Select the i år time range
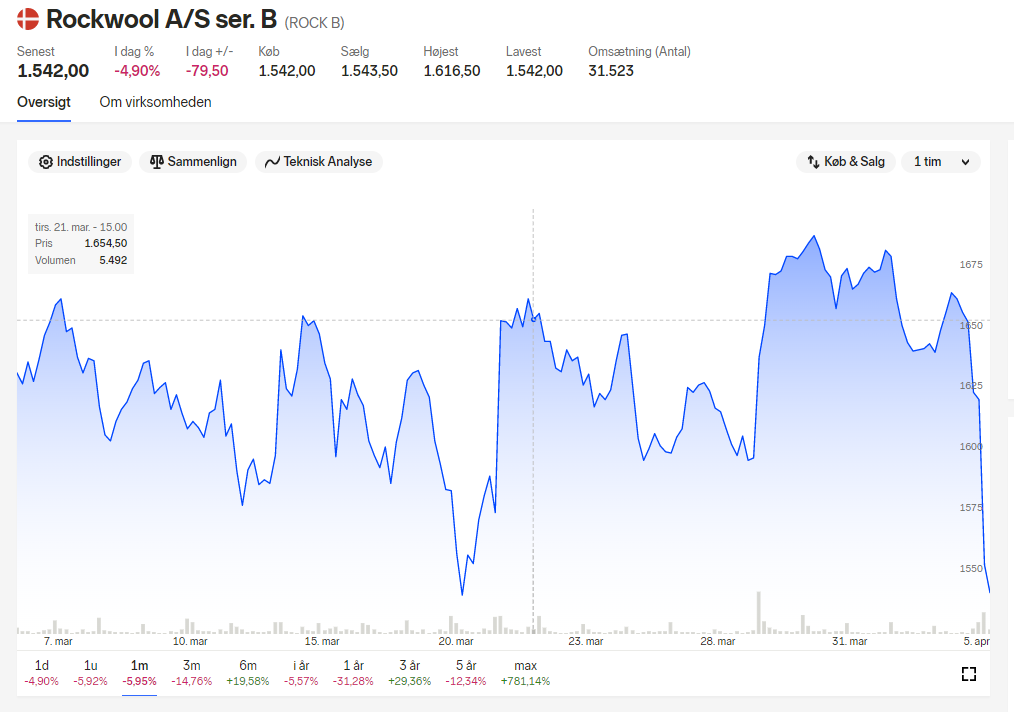This screenshot has height=712, width=1014. coord(301,673)
